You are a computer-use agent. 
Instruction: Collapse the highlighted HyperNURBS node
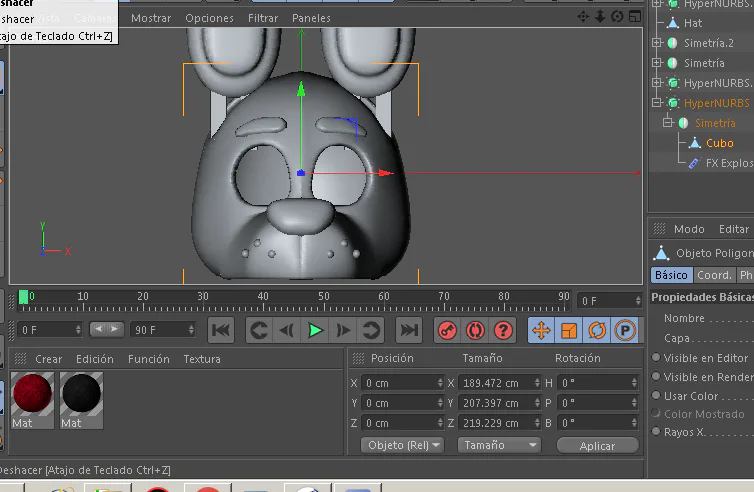point(656,102)
